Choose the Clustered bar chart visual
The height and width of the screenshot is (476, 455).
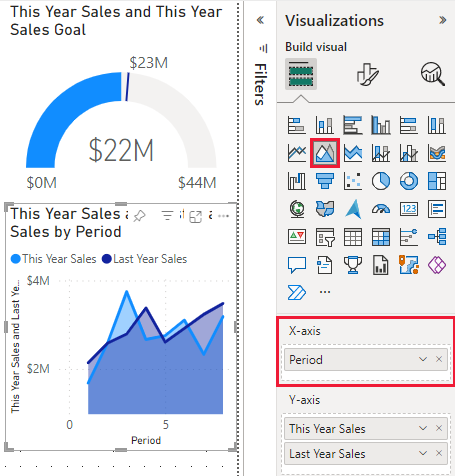353,125
